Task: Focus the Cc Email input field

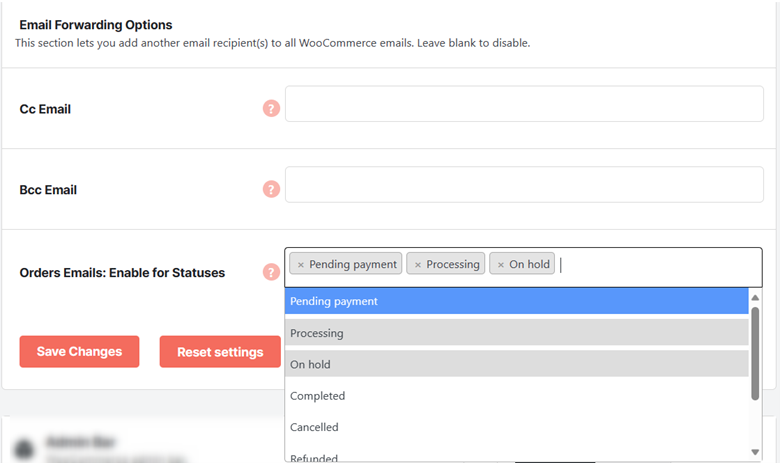Action: click(524, 103)
